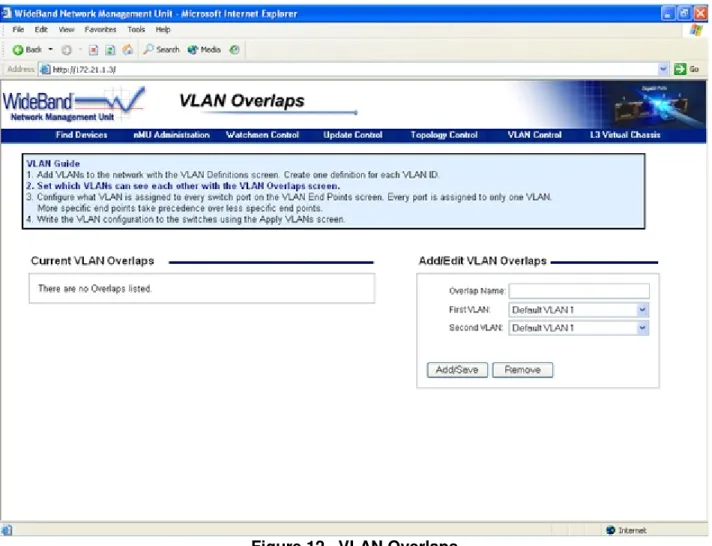Open the Media toolbar button
This screenshot has height=546, width=712.
click(204, 50)
